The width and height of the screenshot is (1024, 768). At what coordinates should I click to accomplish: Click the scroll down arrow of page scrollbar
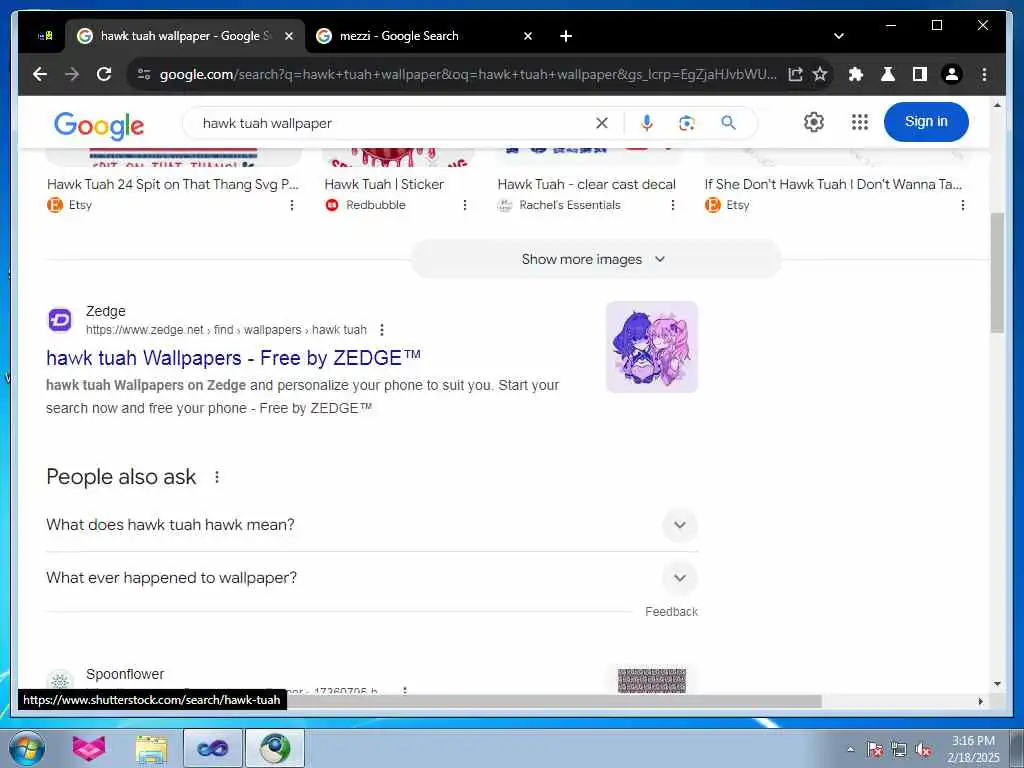[x=997, y=684]
